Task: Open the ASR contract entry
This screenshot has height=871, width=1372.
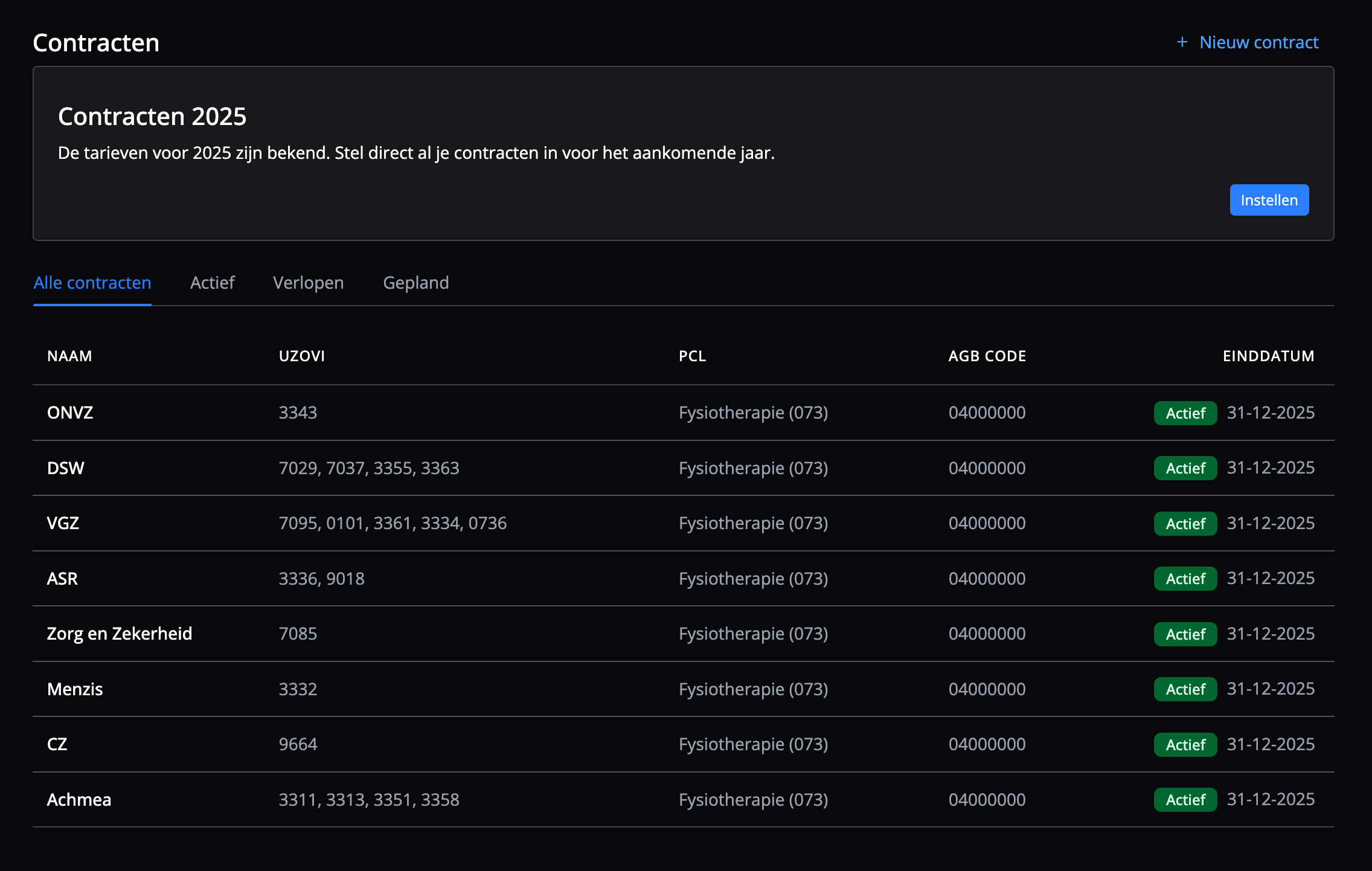Action: pos(62,579)
